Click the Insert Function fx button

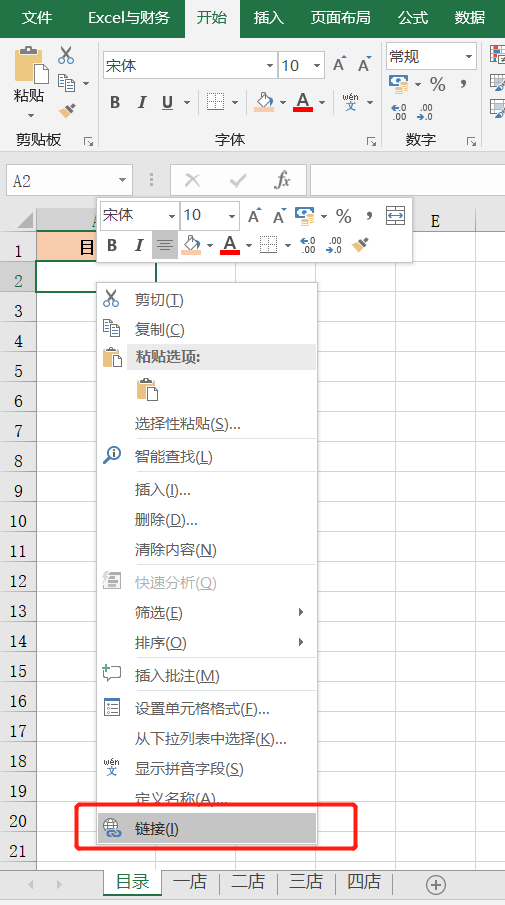click(x=282, y=180)
